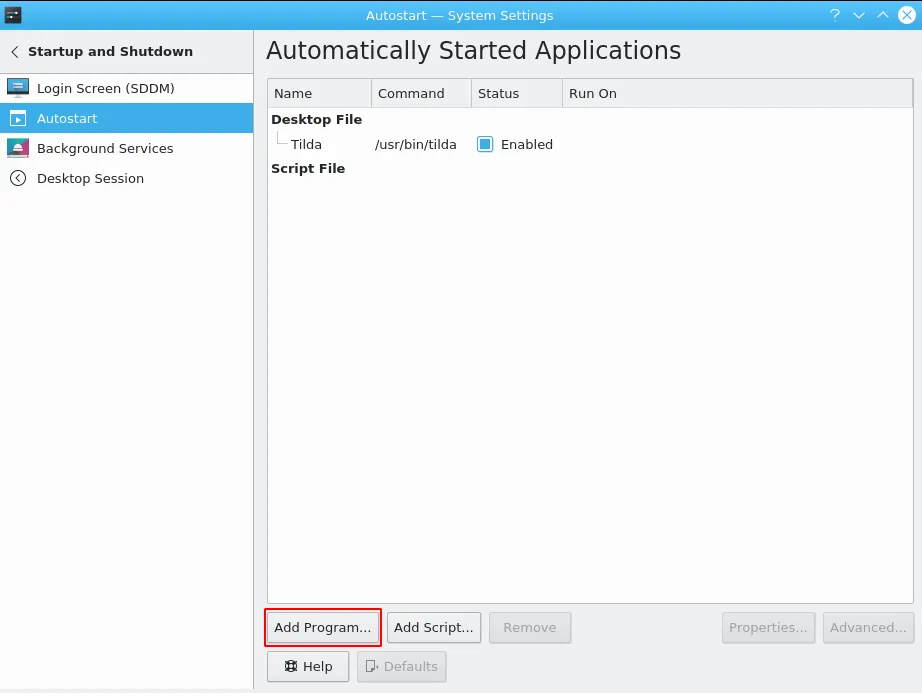This screenshot has width=922, height=693.
Task: Click the Login Screen (SDDM) monitor icon
Action: [x=18, y=88]
